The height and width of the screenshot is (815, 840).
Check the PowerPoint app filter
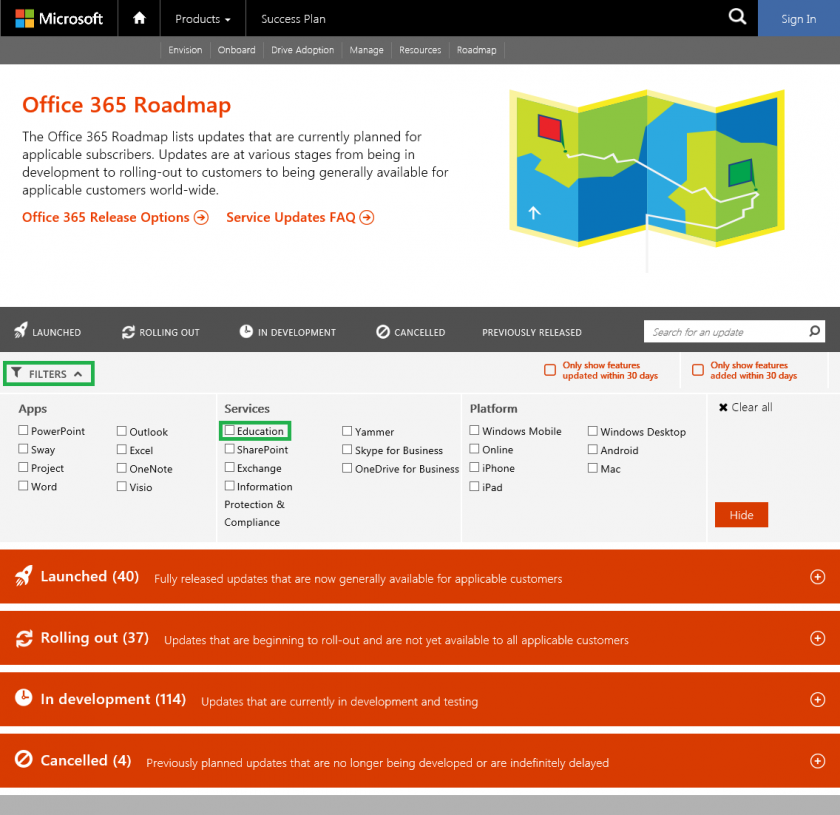click(x=23, y=430)
